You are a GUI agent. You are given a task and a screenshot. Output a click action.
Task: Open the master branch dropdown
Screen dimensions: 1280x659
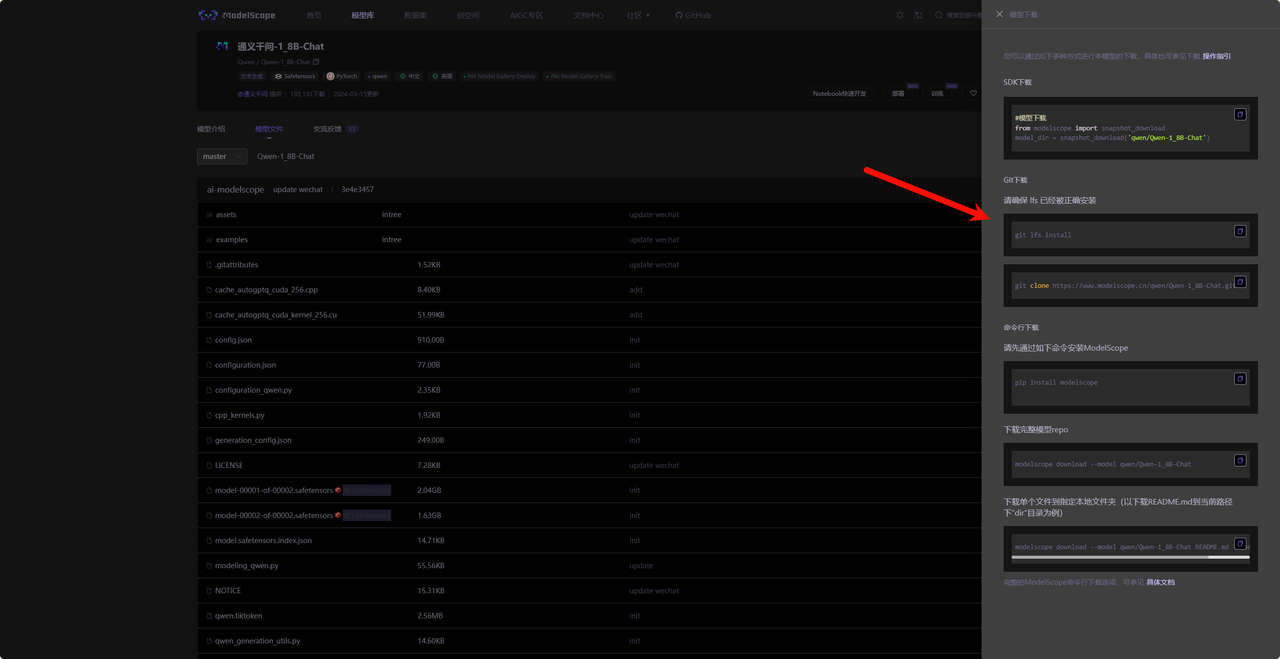pos(222,156)
